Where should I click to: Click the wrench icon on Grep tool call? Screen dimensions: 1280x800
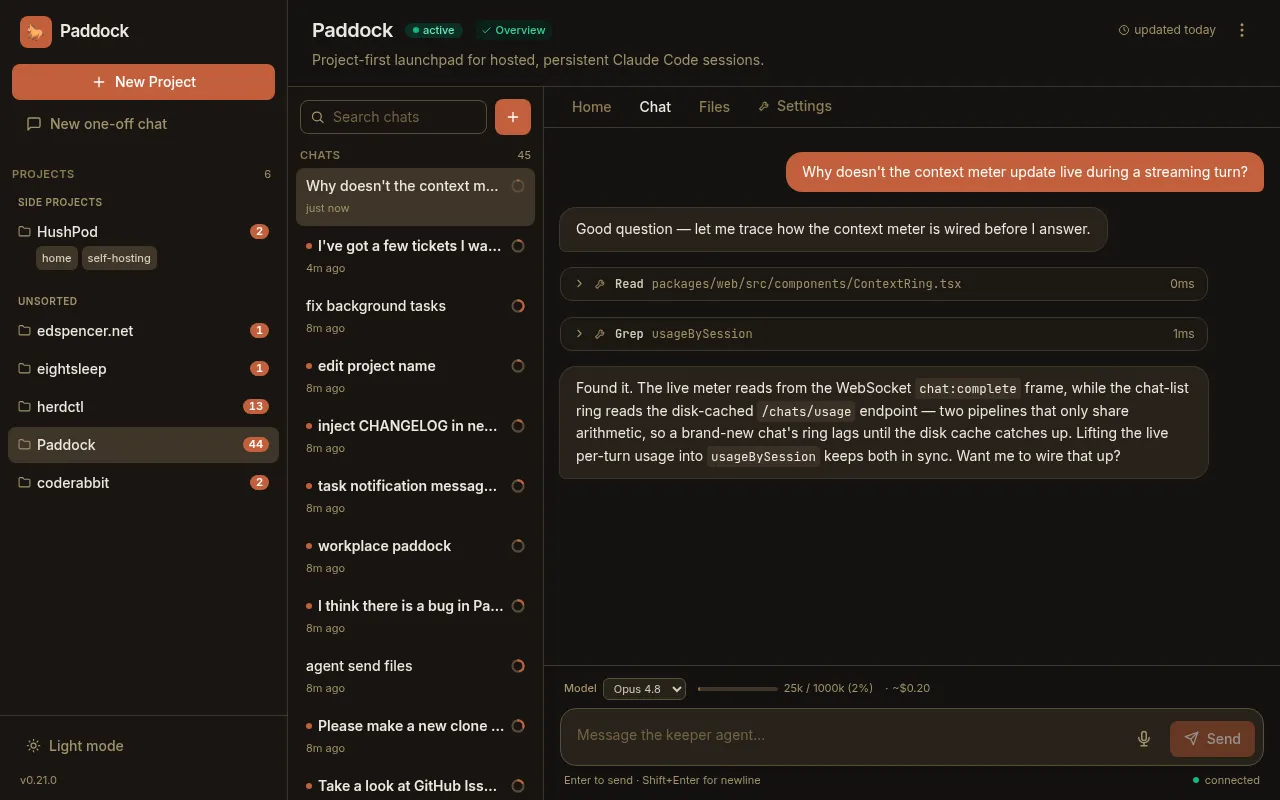600,334
